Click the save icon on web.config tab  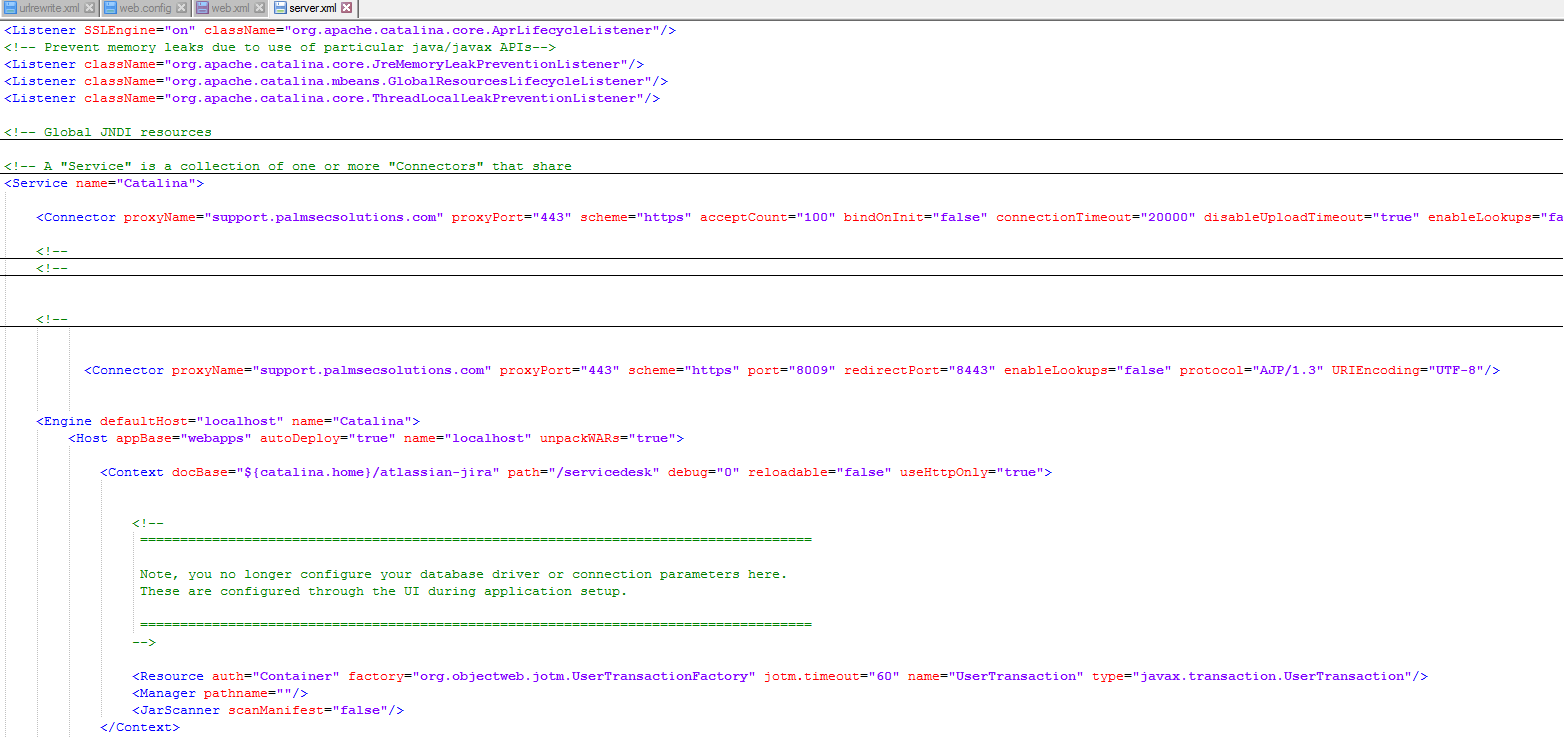(110, 8)
